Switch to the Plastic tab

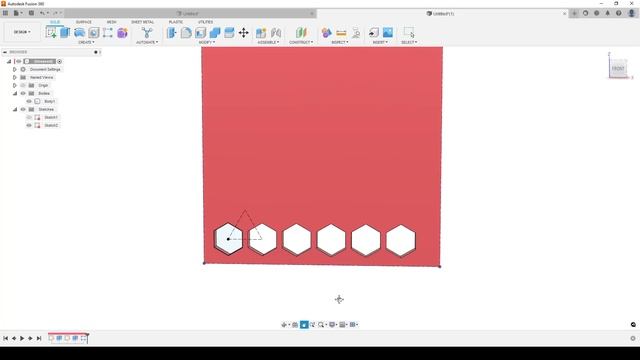pyautogui.click(x=176, y=22)
